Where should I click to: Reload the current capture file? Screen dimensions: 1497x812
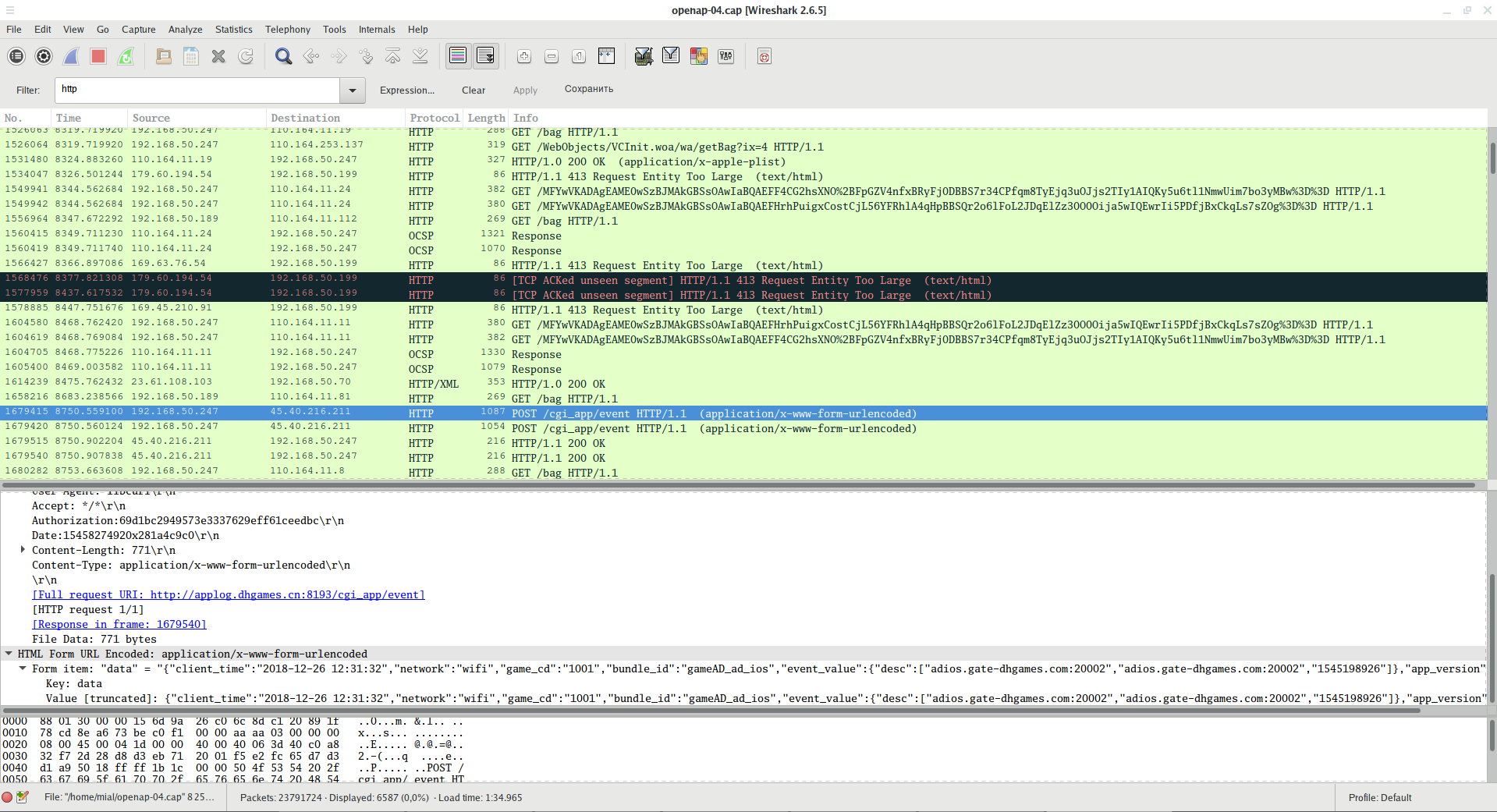pyautogui.click(x=246, y=56)
